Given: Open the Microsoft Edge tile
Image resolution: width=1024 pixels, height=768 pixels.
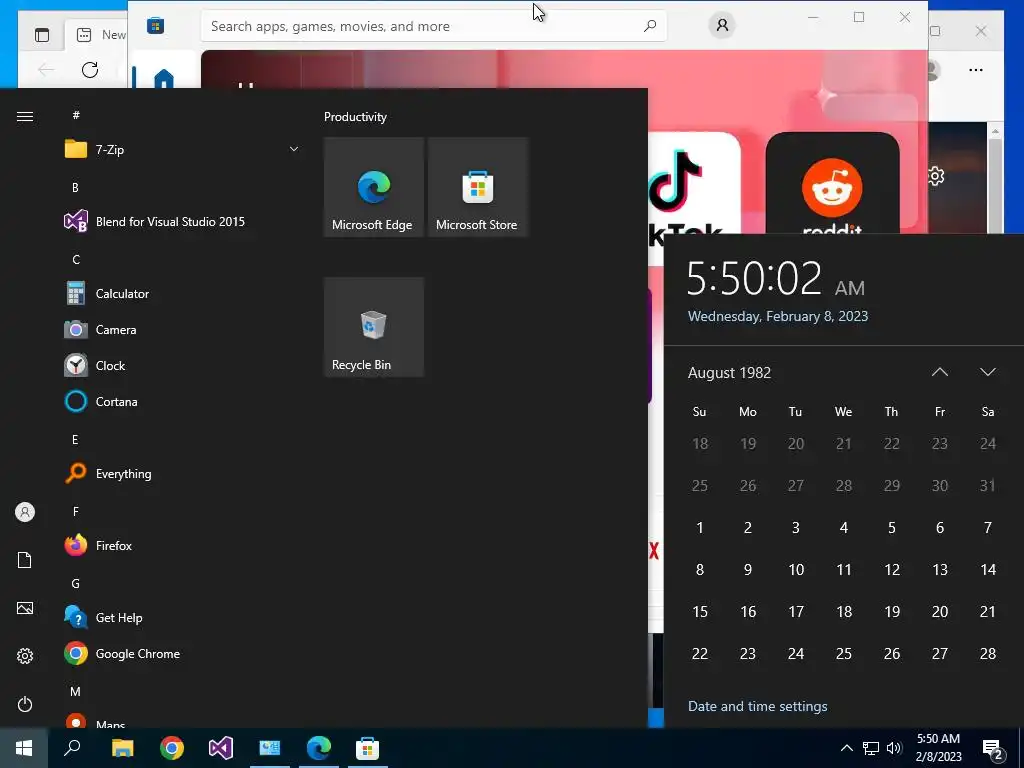Looking at the screenshot, I should (374, 187).
